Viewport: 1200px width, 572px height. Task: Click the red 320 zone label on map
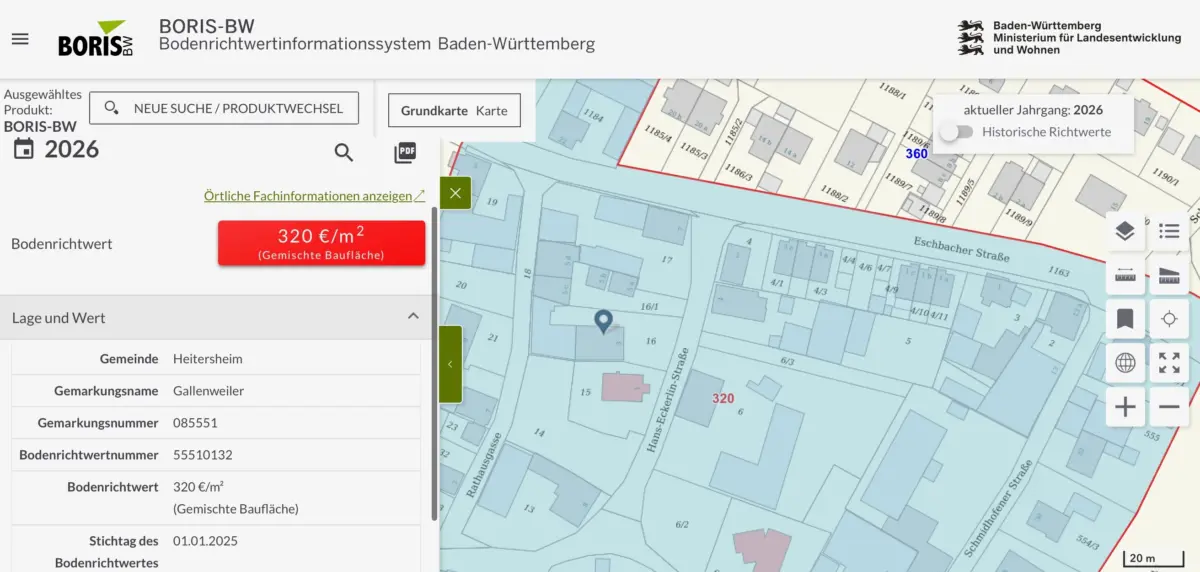point(723,398)
